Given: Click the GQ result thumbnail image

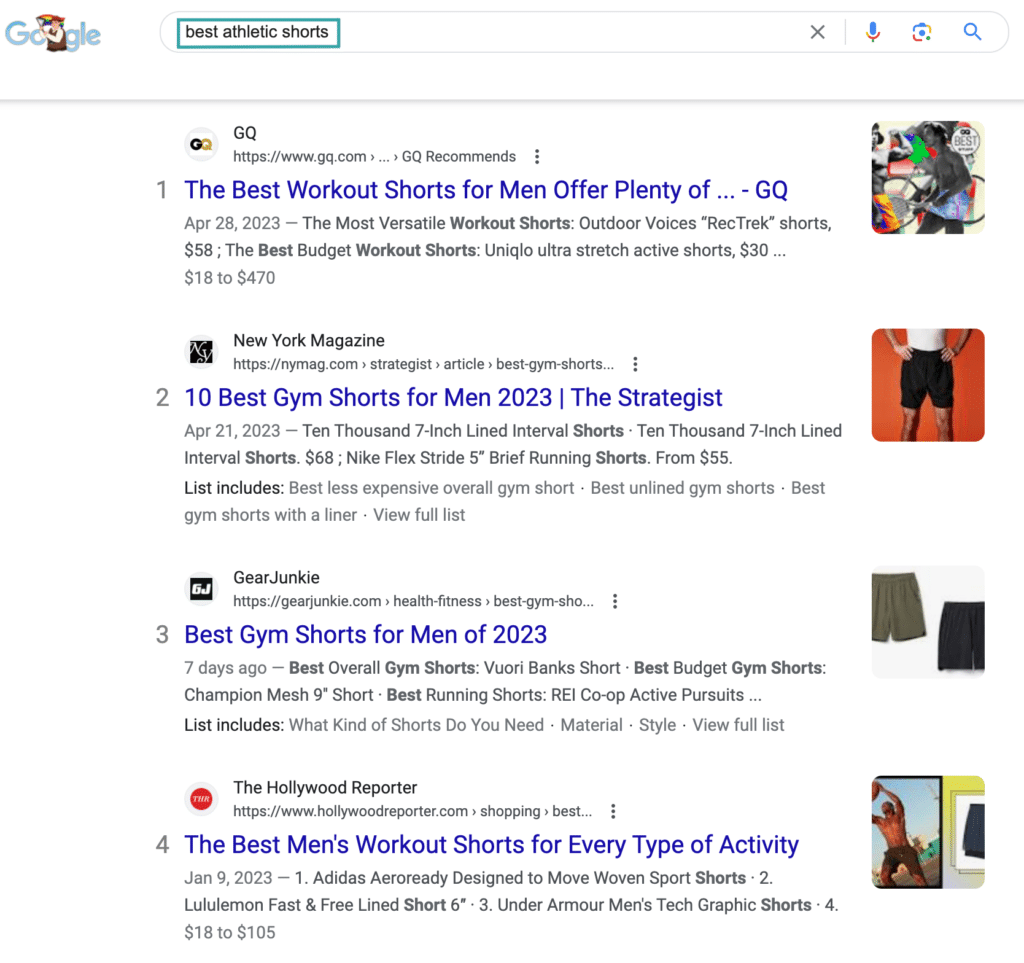Looking at the screenshot, I should click(928, 178).
